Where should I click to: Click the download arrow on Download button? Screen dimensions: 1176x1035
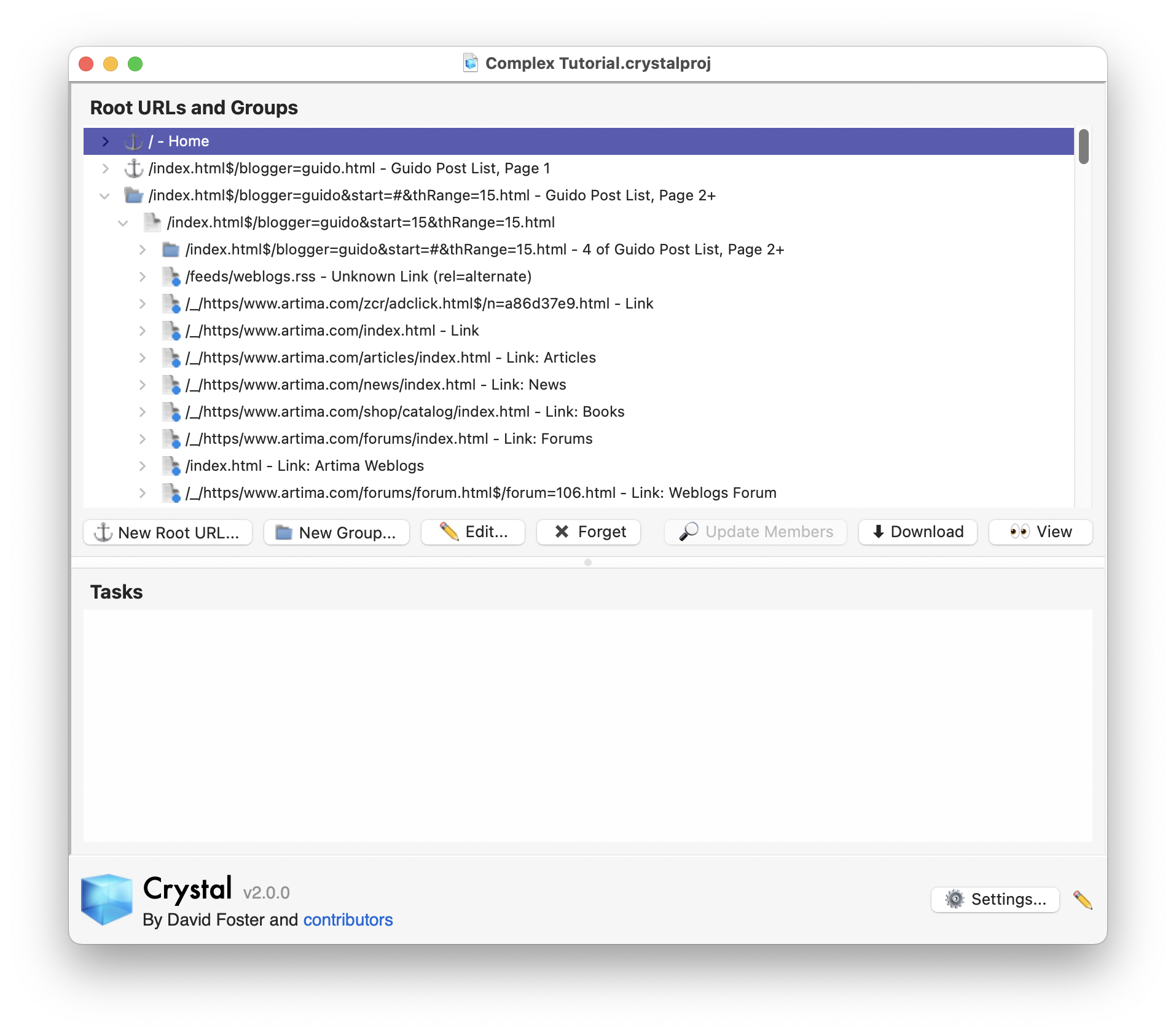(877, 532)
